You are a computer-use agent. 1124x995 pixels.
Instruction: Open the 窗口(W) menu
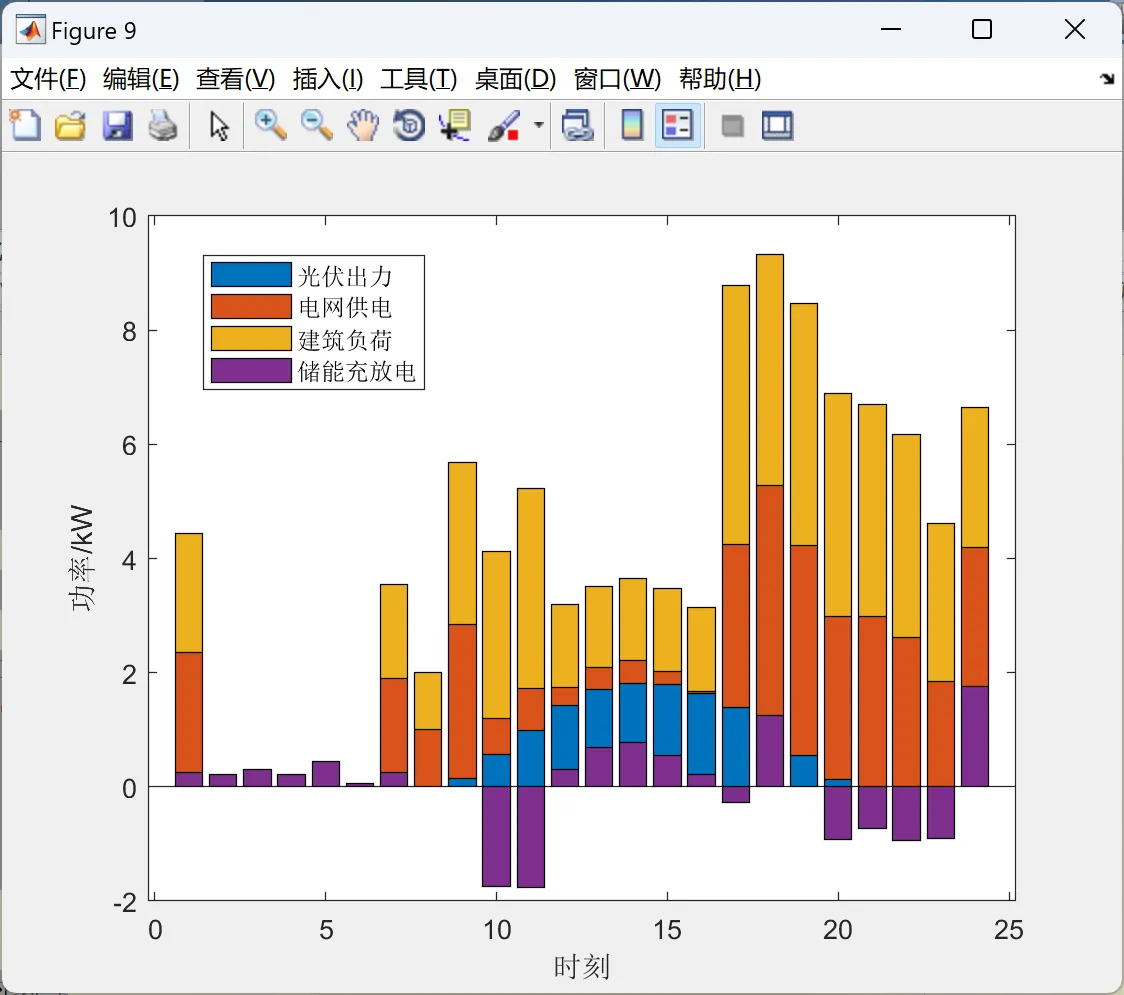617,79
